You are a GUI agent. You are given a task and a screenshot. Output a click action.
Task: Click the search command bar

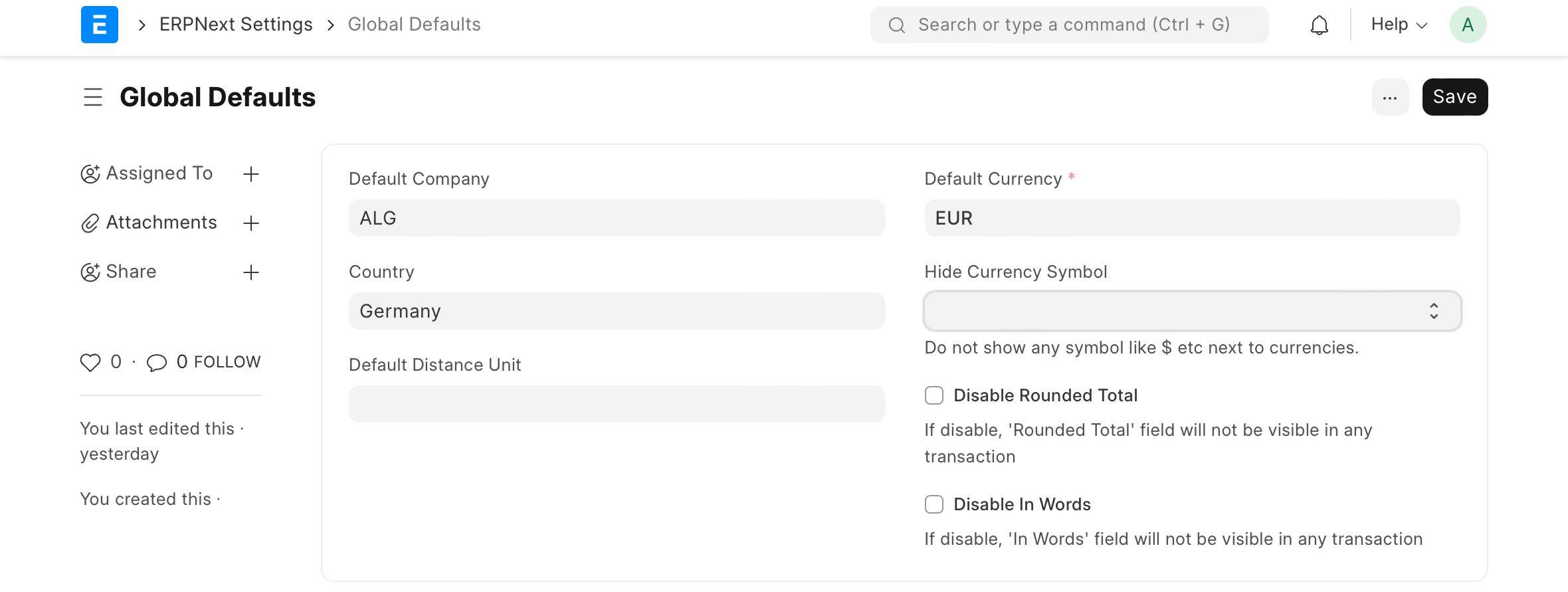tap(1068, 24)
